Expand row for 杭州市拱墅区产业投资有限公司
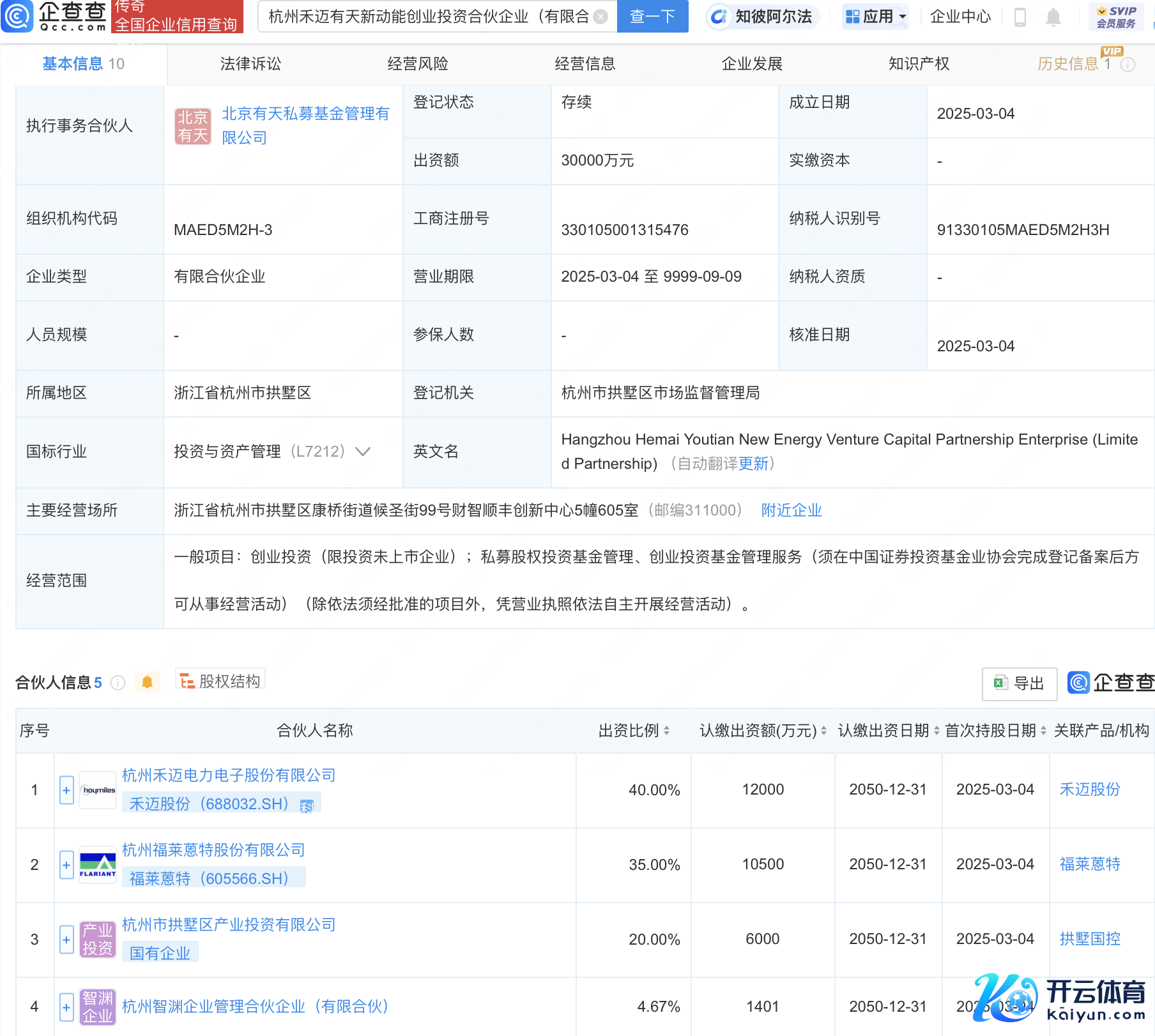Viewport: 1155px width, 1036px height. pyautogui.click(x=66, y=940)
